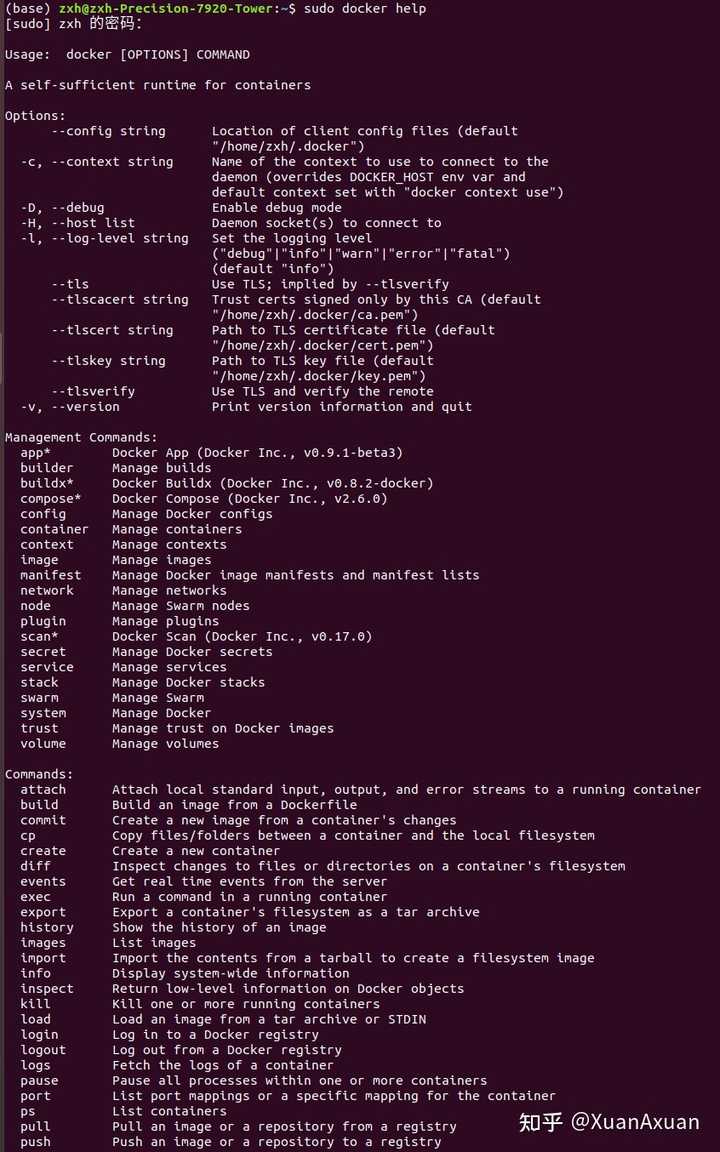Click the 'inspect' command name
720x1152 pixels.
(x=47, y=989)
